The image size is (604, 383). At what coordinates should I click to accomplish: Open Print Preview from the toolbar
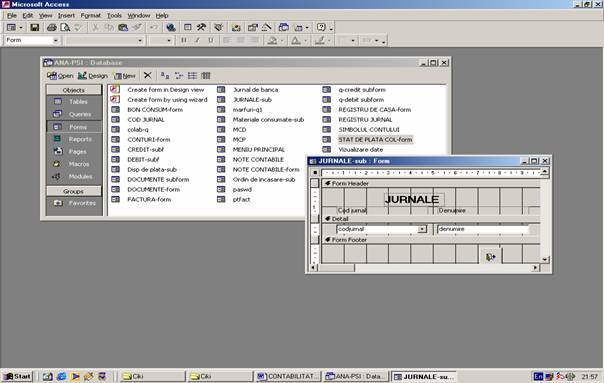65,27
